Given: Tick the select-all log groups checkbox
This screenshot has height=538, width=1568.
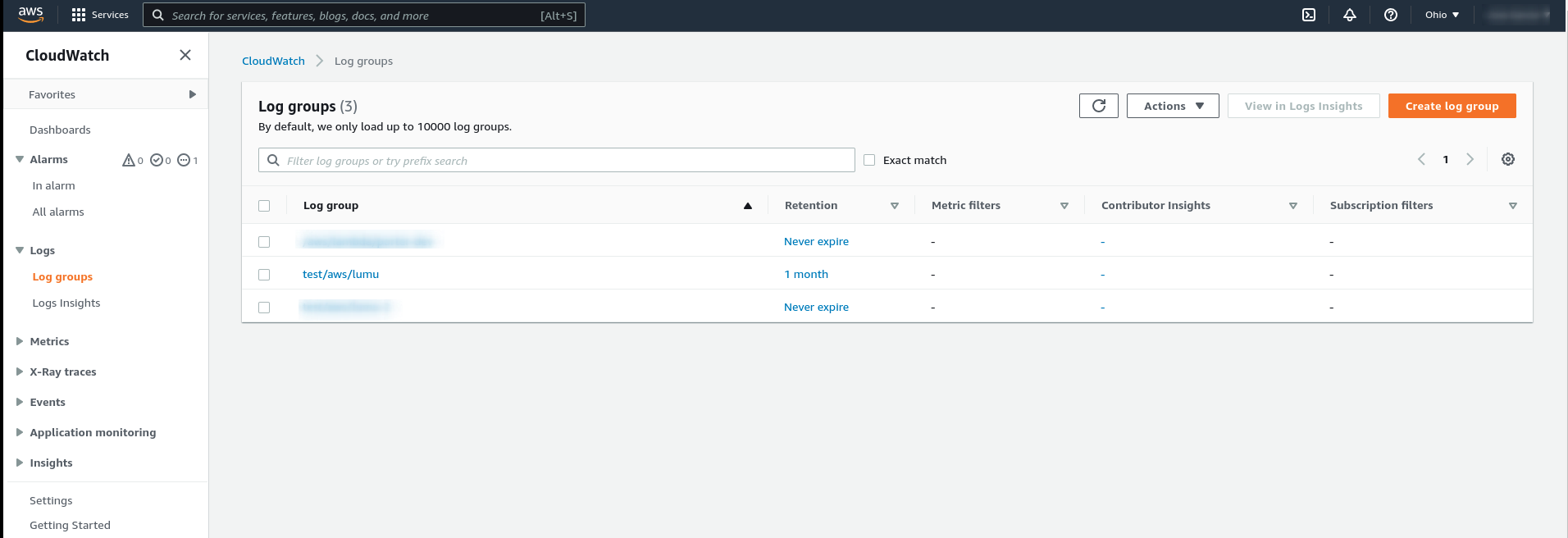Looking at the screenshot, I should click(x=264, y=206).
